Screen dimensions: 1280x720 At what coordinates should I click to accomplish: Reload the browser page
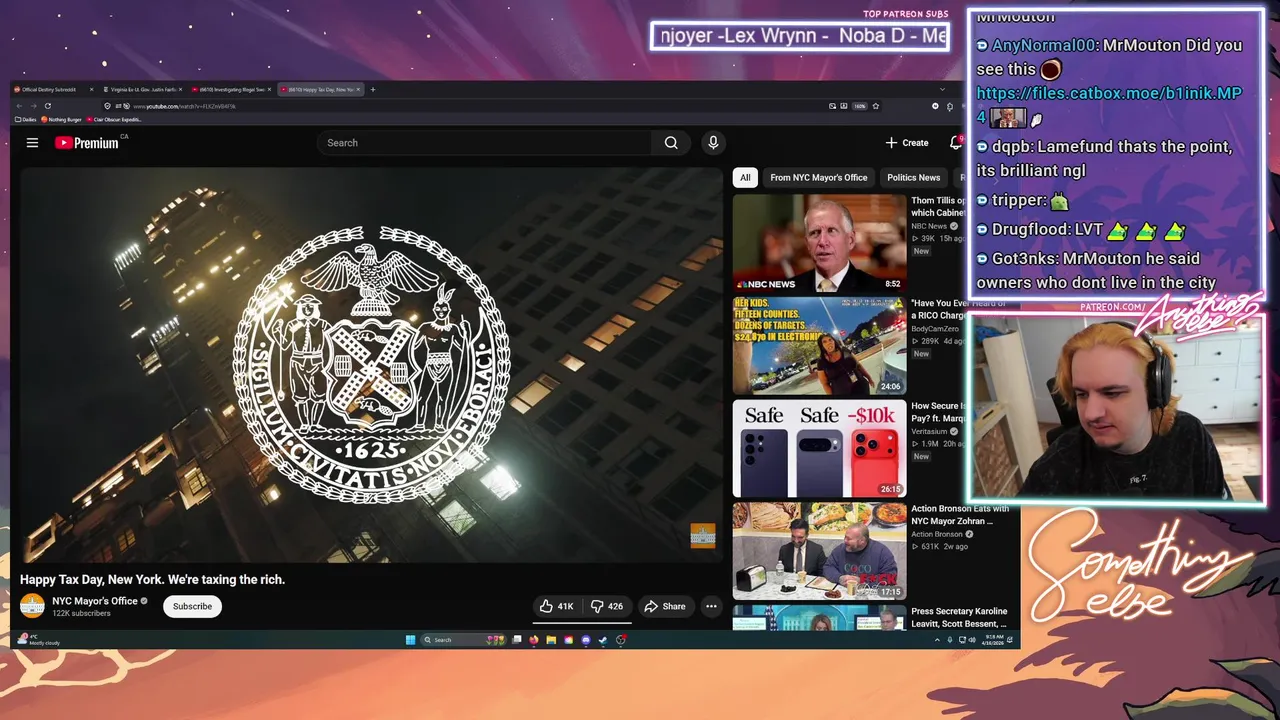click(x=47, y=106)
